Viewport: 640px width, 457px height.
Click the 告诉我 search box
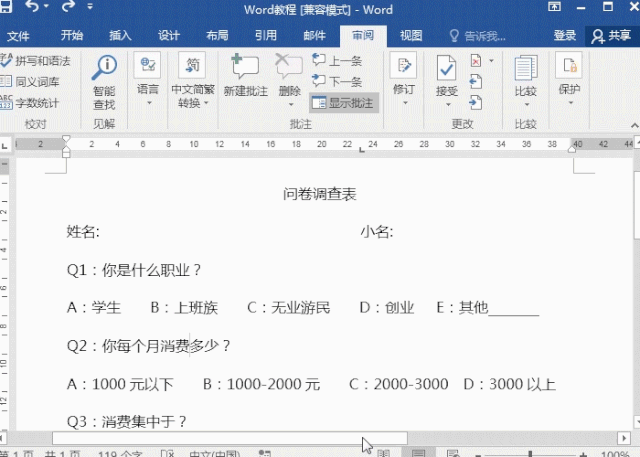pos(478,36)
